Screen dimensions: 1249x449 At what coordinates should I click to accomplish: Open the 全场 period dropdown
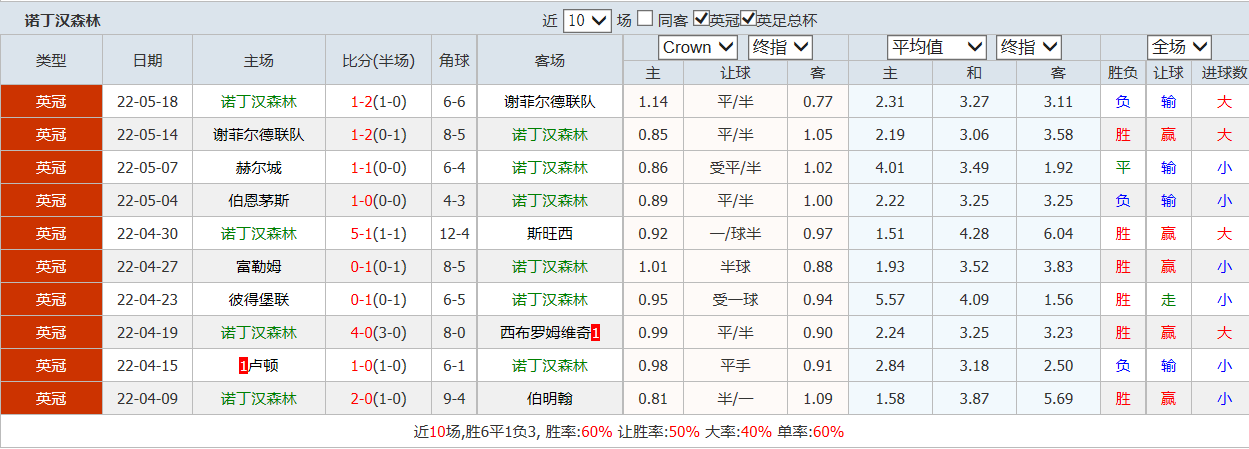click(1180, 47)
